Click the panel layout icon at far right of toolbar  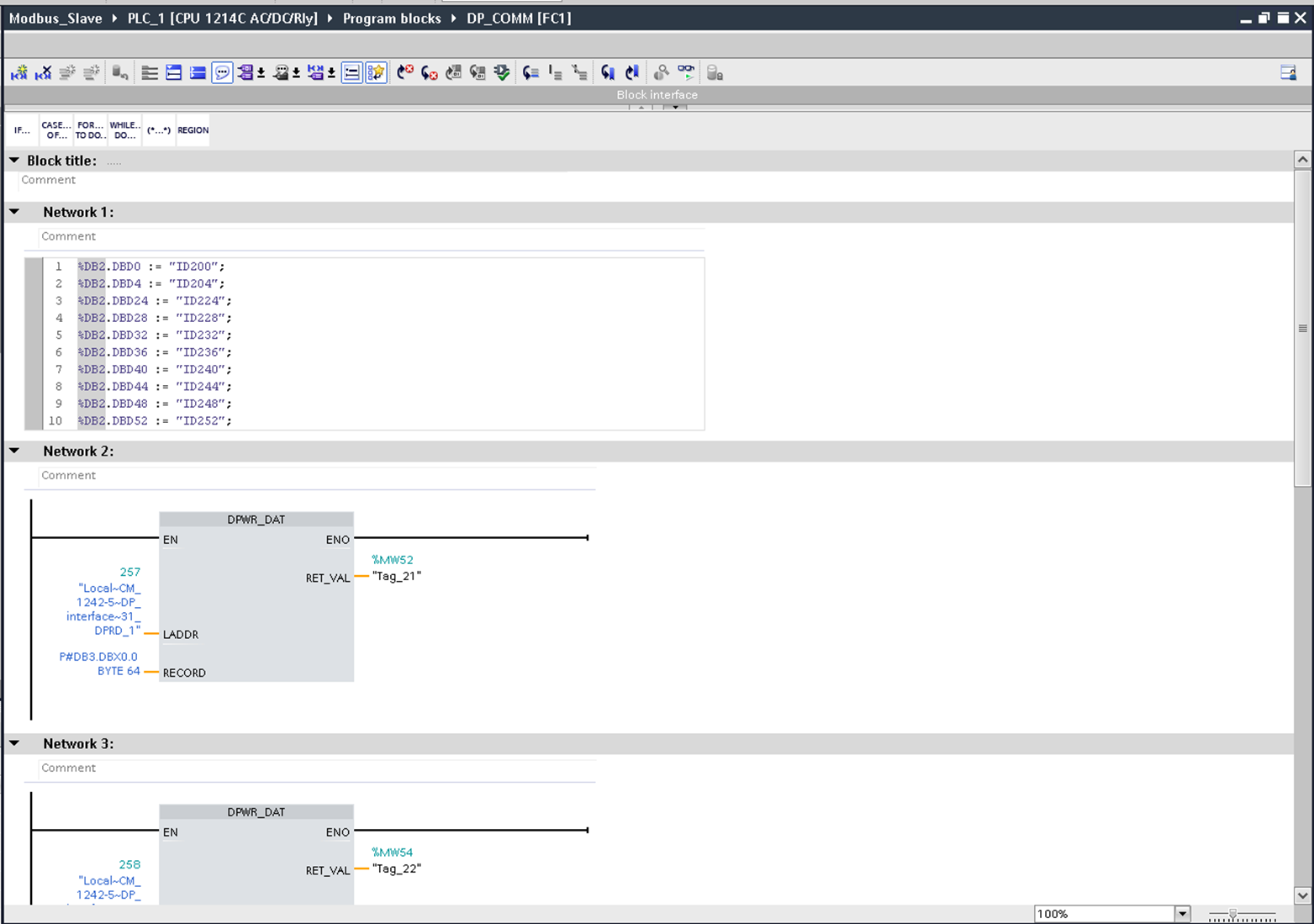tap(1288, 73)
